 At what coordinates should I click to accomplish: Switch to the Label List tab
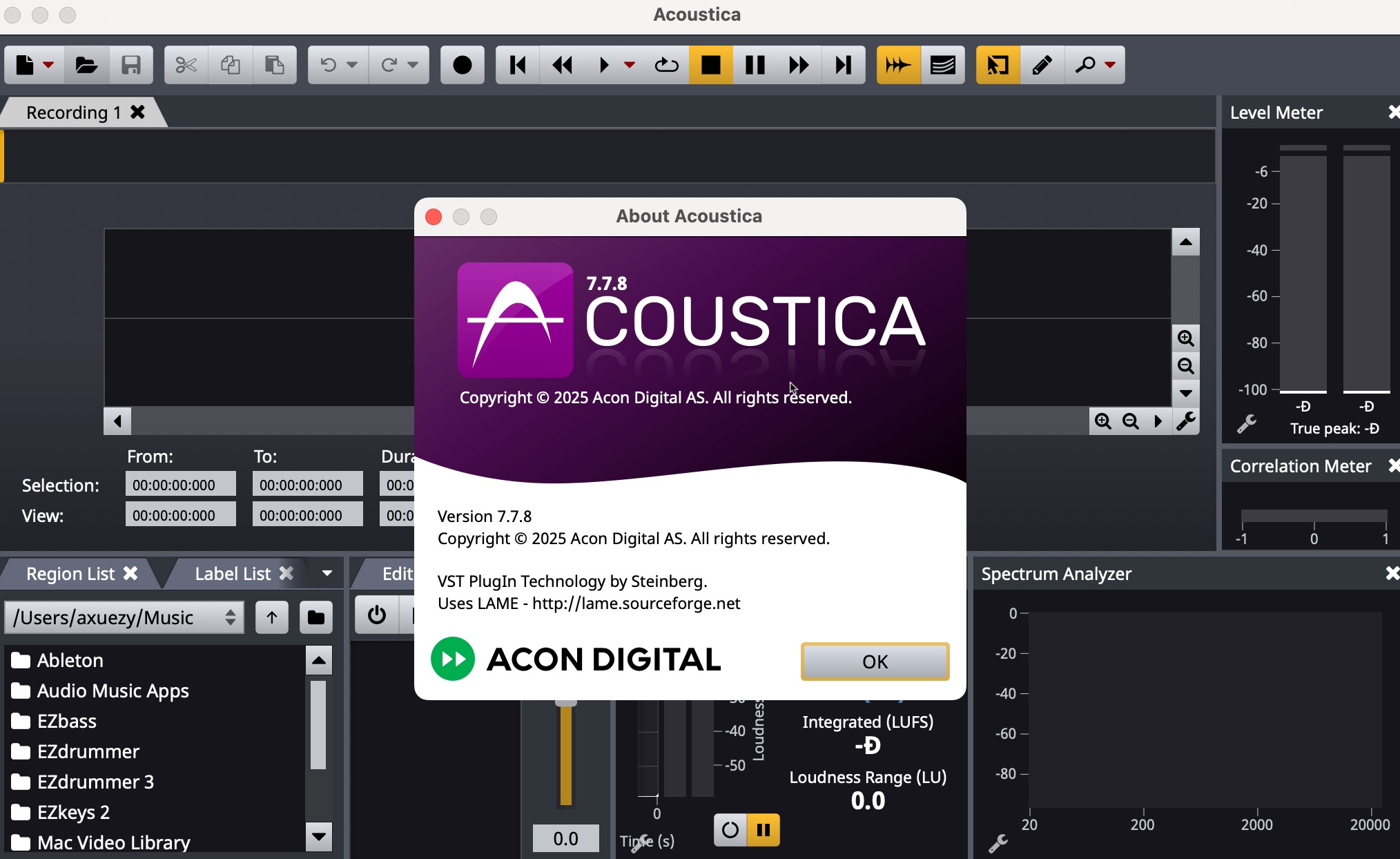[233, 574]
